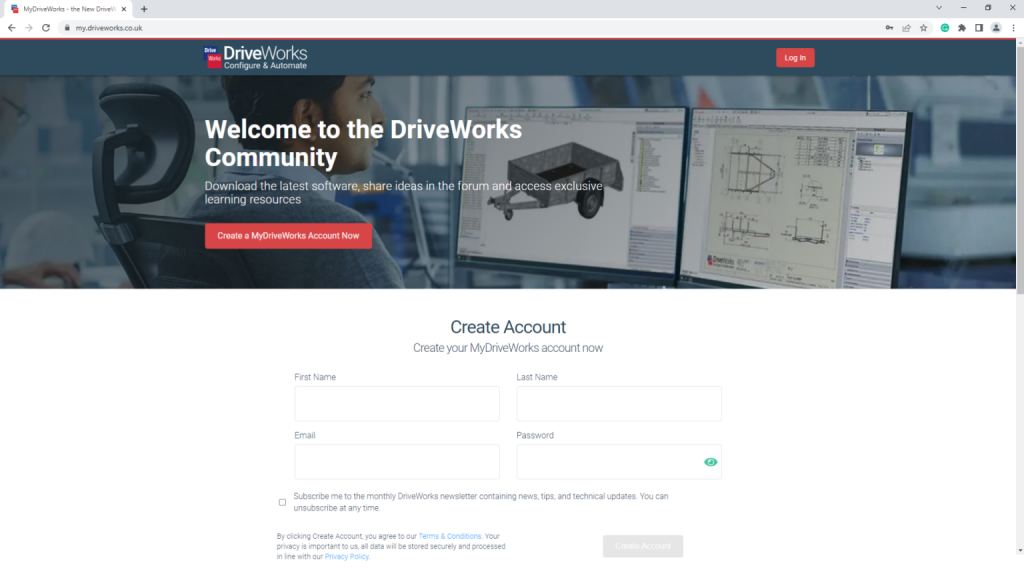Image resolution: width=1024 pixels, height=576 pixels.
Task: Click the Log In button
Action: pos(795,57)
